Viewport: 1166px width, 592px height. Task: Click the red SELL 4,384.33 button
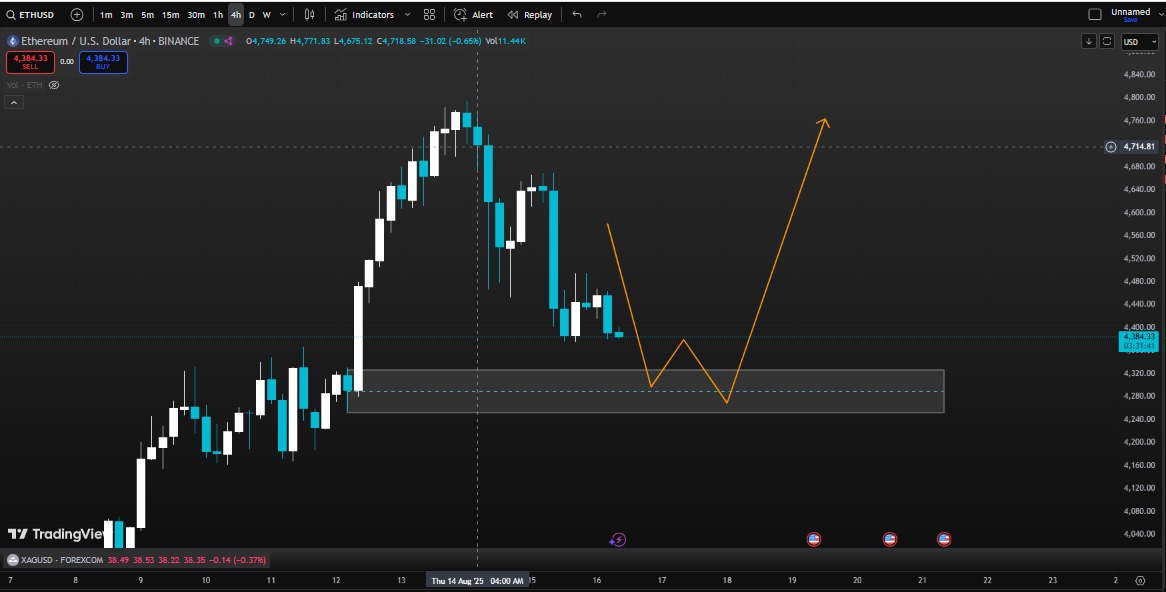pos(30,62)
